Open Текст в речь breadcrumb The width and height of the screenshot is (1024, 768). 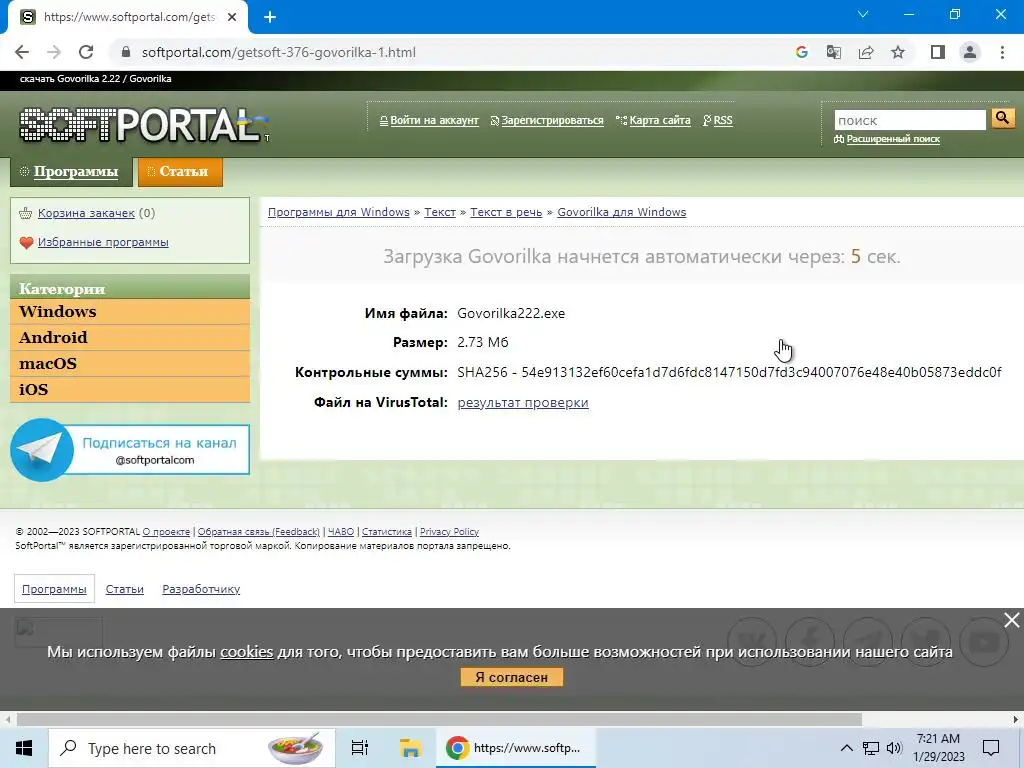coord(506,212)
